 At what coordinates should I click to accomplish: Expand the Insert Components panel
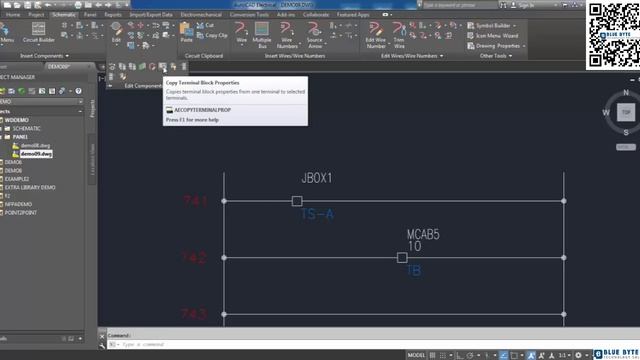point(44,56)
